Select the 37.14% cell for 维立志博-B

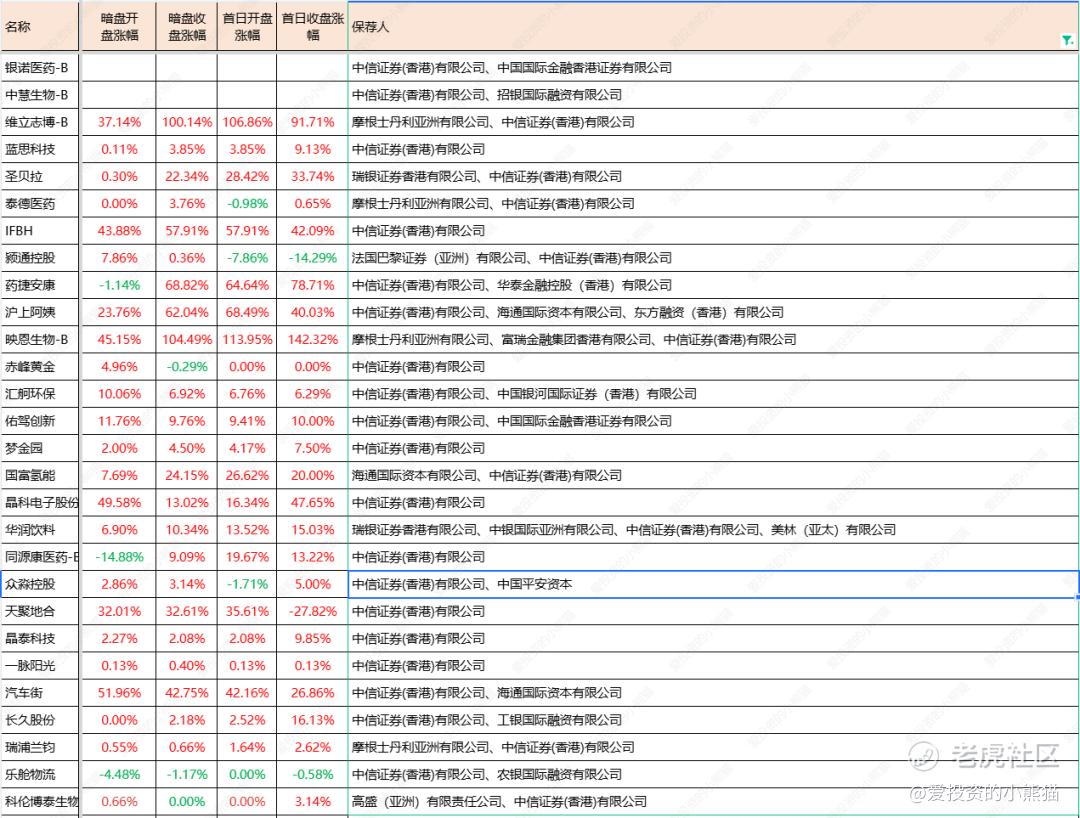tap(118, 122)
